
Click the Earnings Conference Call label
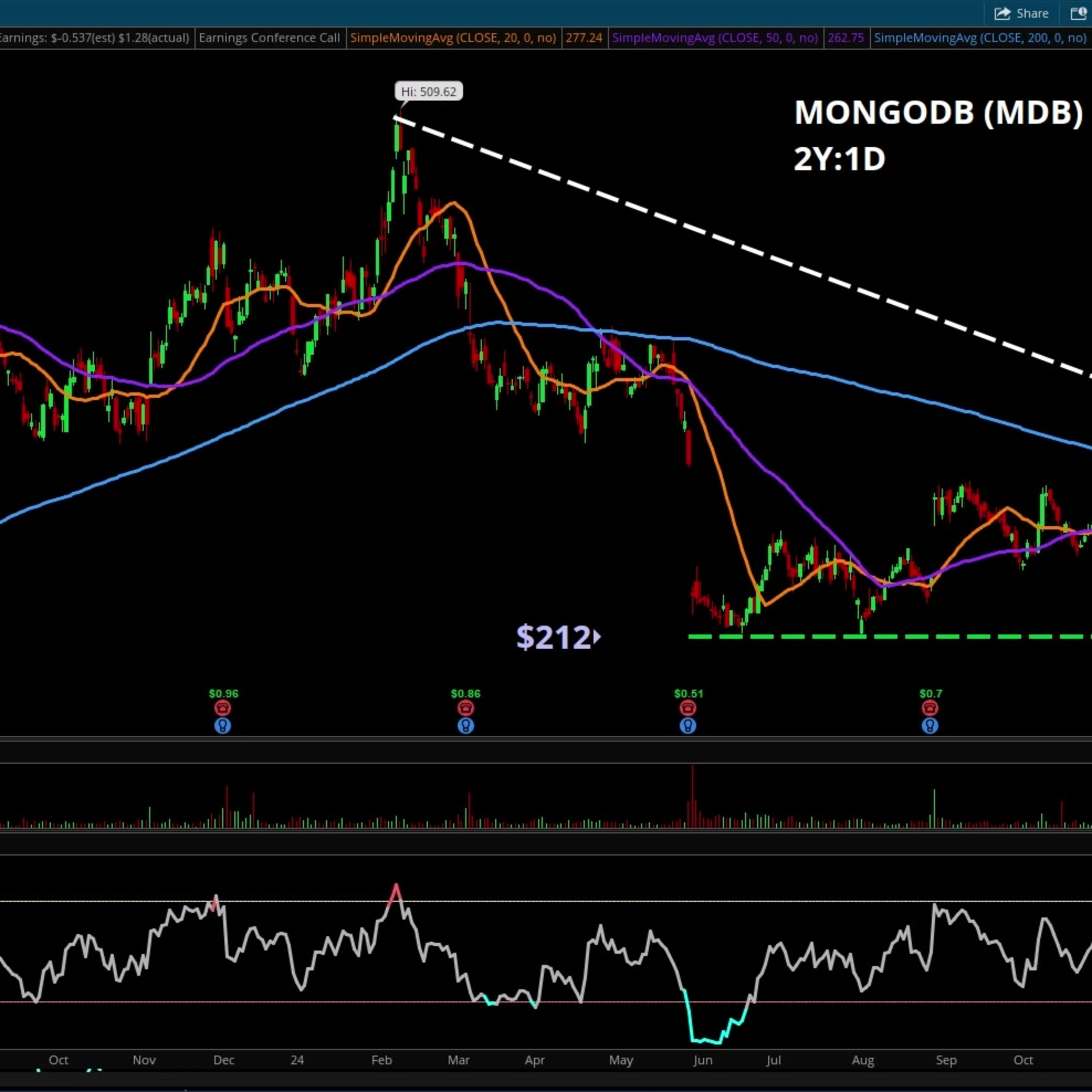[270, 38]
